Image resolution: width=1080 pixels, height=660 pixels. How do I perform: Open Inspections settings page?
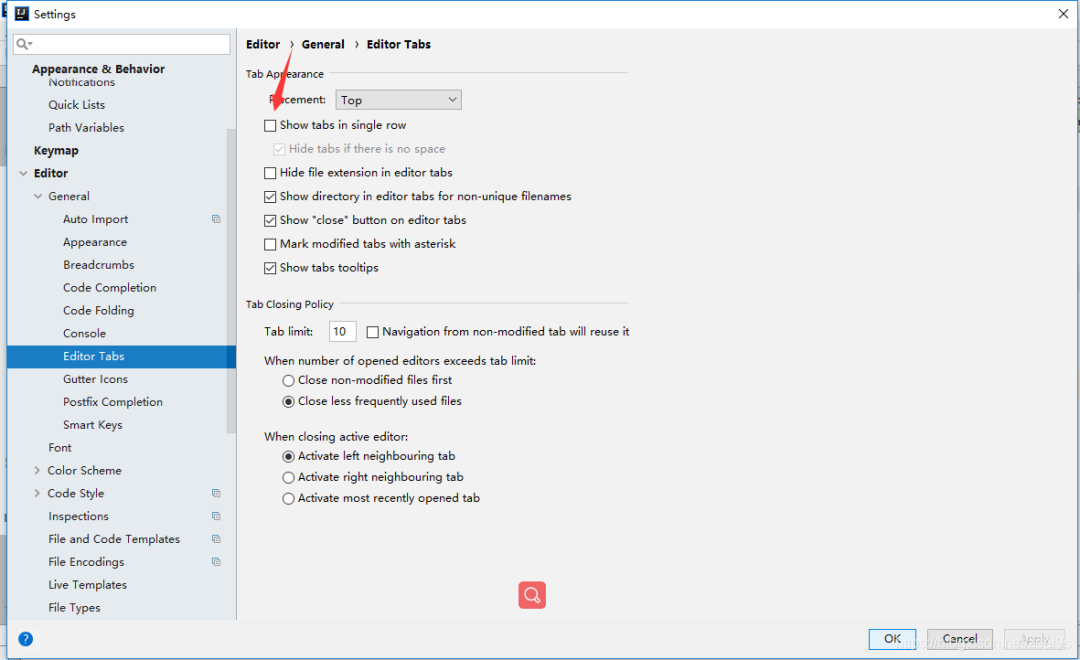pyautogui.click(x=79, y=516)
